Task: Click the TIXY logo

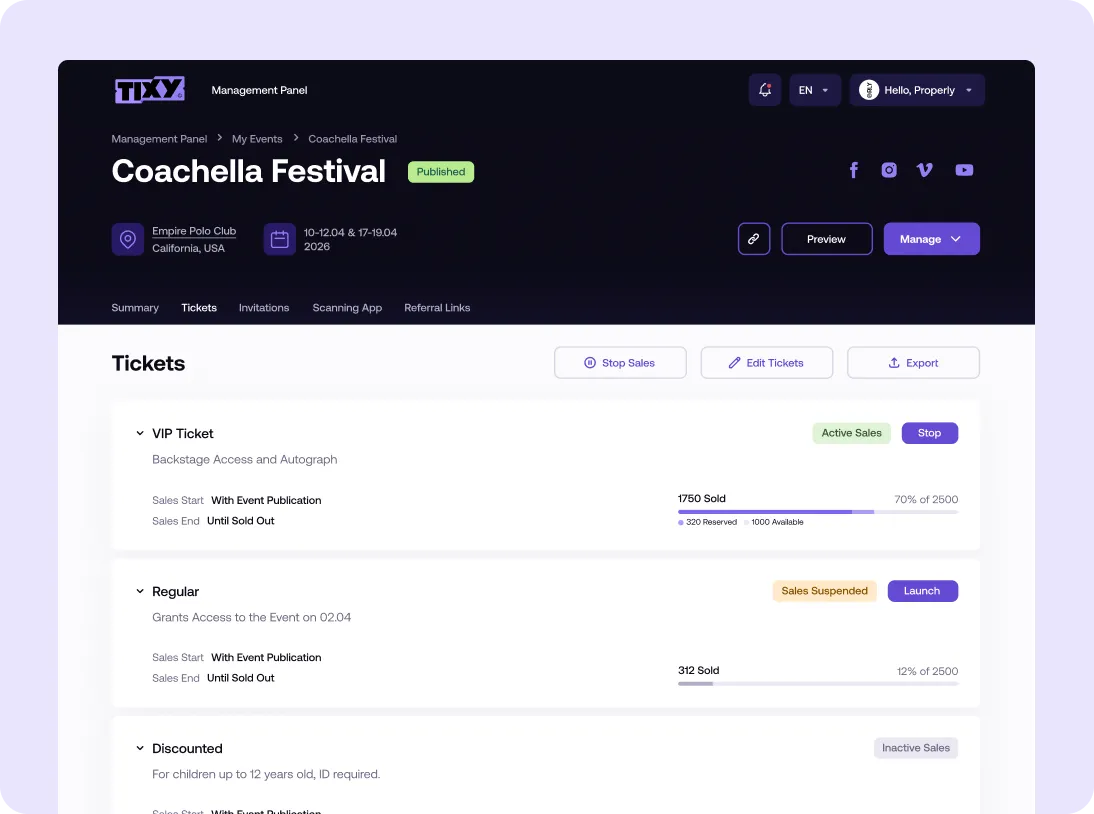Action: click(148, 90)
